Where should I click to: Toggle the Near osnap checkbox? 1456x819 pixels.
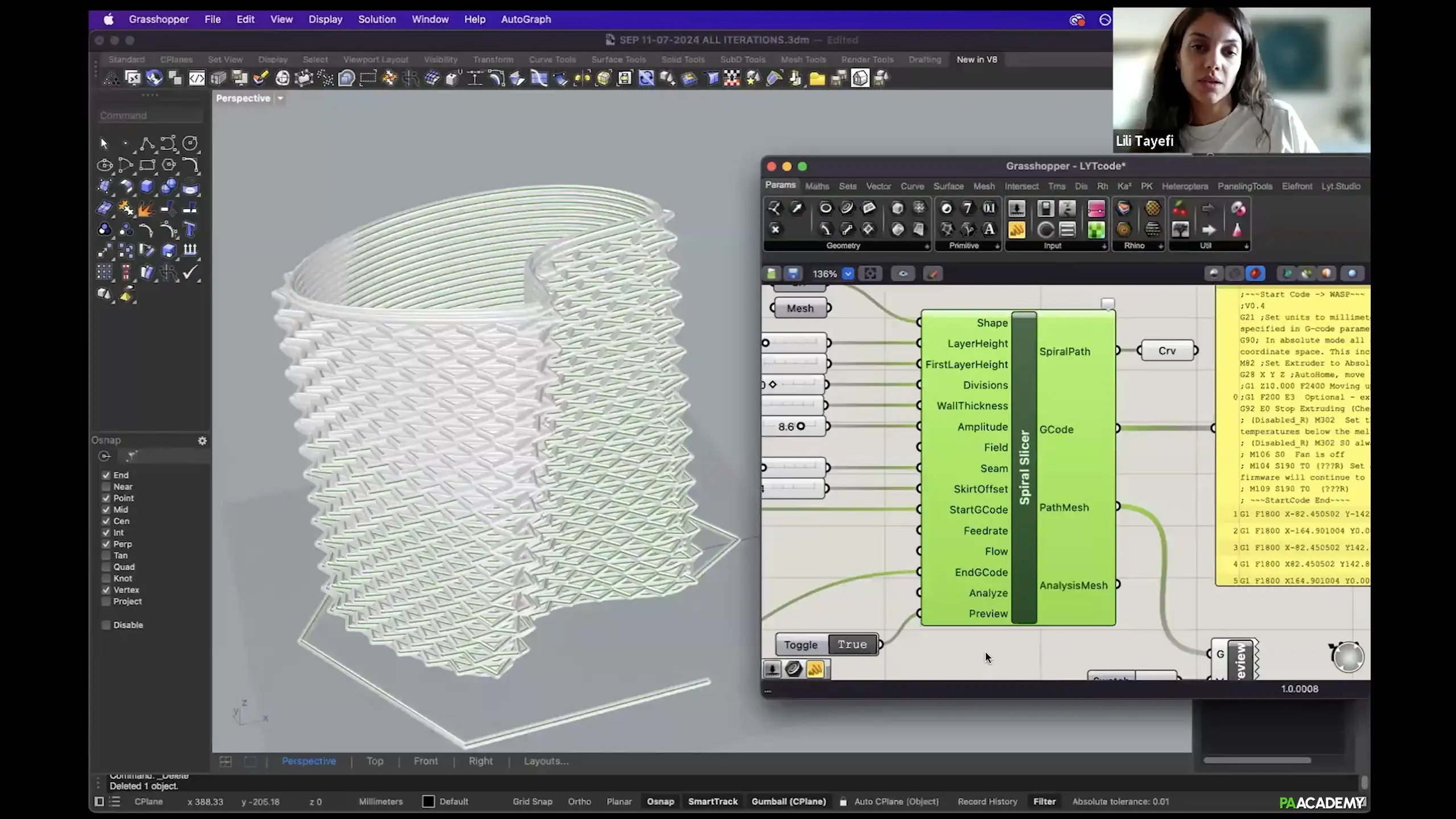tap(106, 487)
